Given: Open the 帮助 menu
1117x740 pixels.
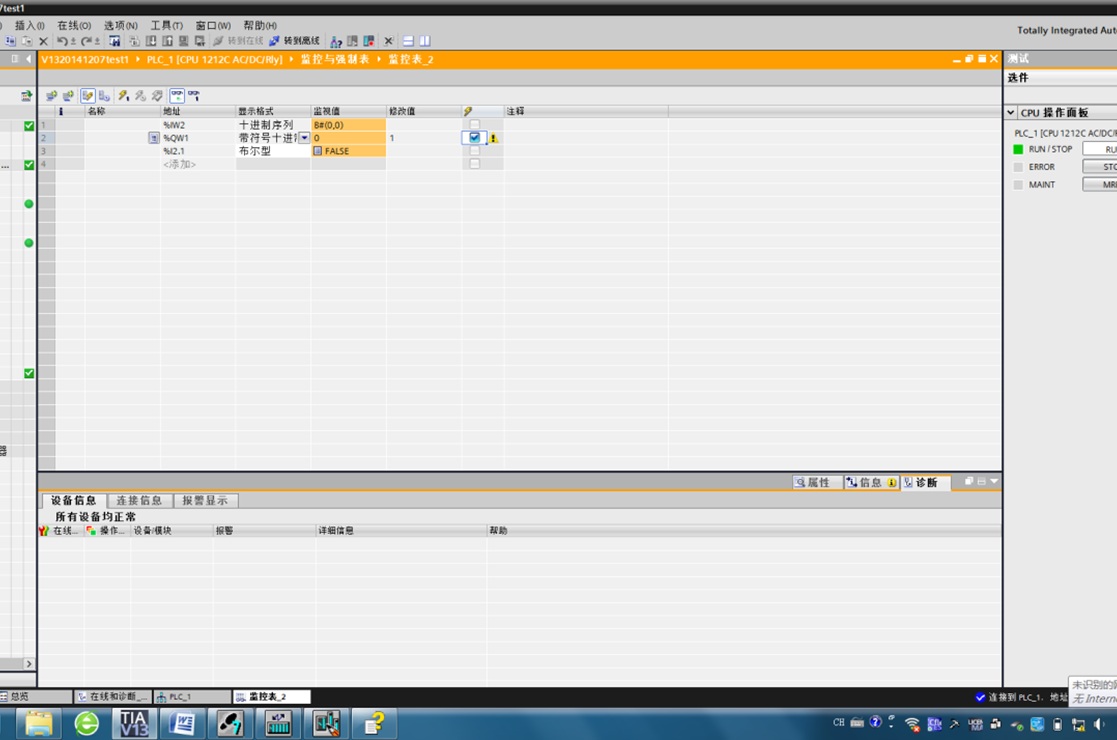Looking at the screenshot, I should (260, 26).
